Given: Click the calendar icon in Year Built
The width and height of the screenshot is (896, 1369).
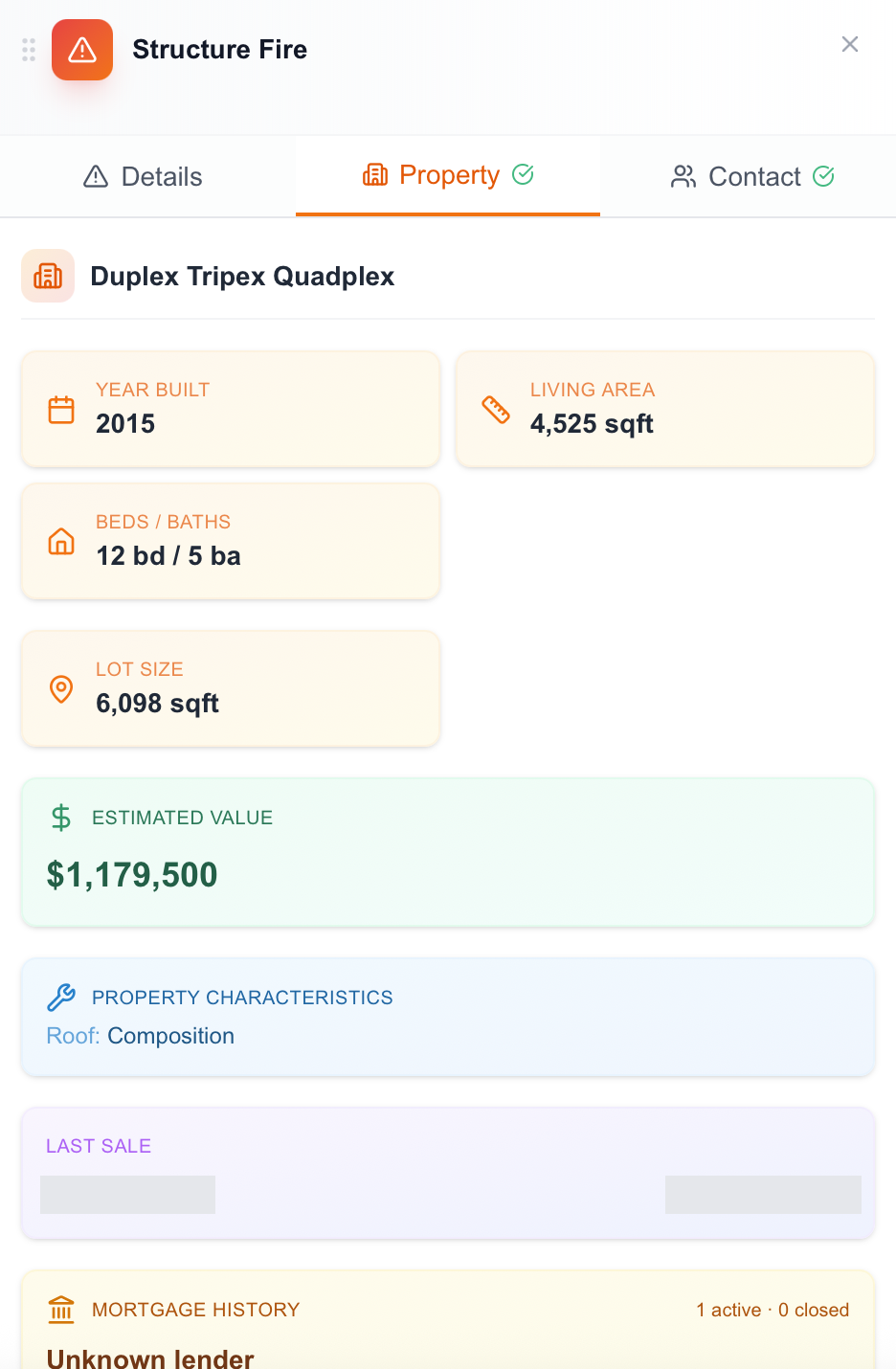Looking at the screenshot, I should [x=61, y=410].
